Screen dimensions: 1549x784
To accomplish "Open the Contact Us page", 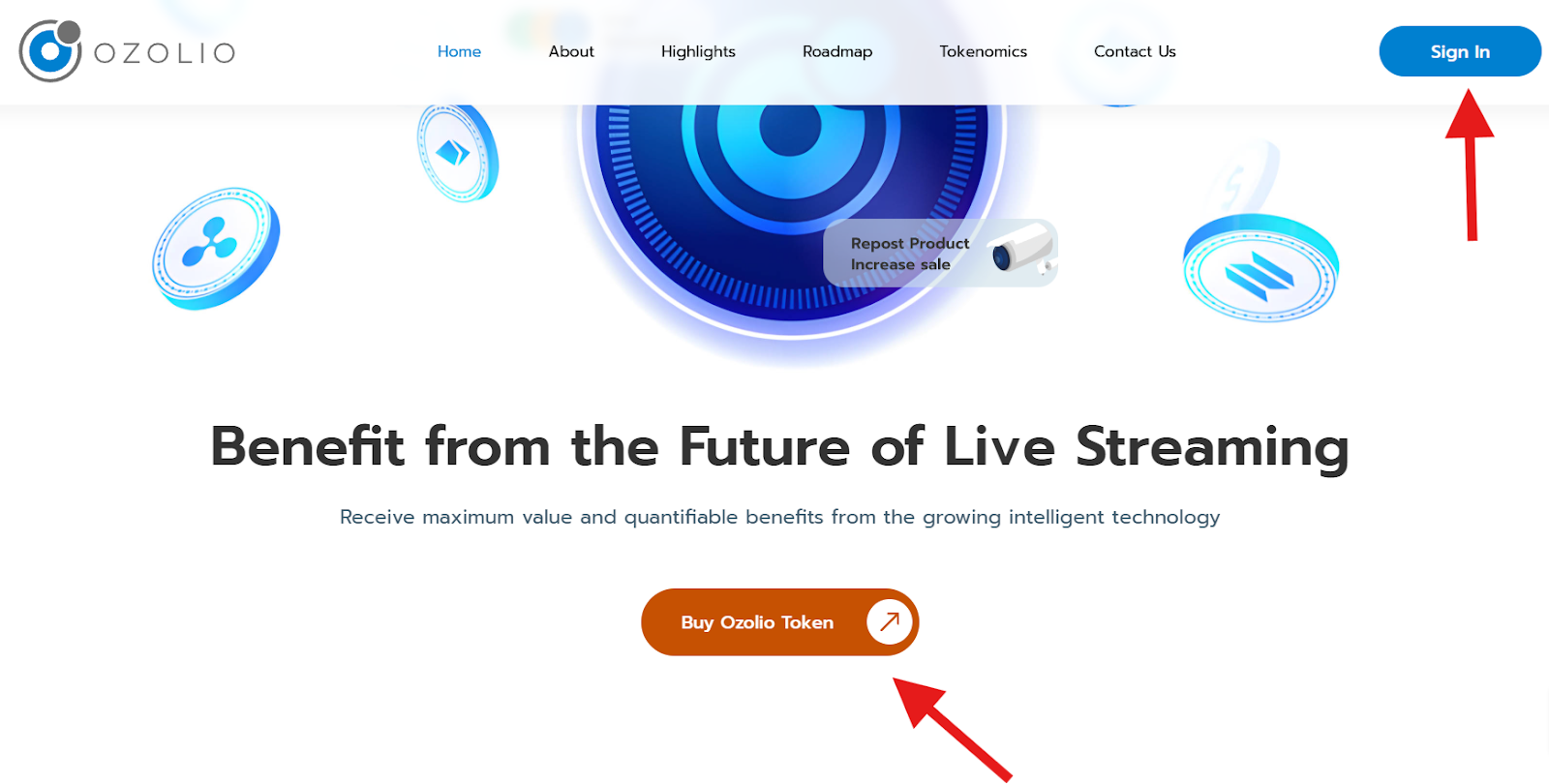I will (1135, 51).
